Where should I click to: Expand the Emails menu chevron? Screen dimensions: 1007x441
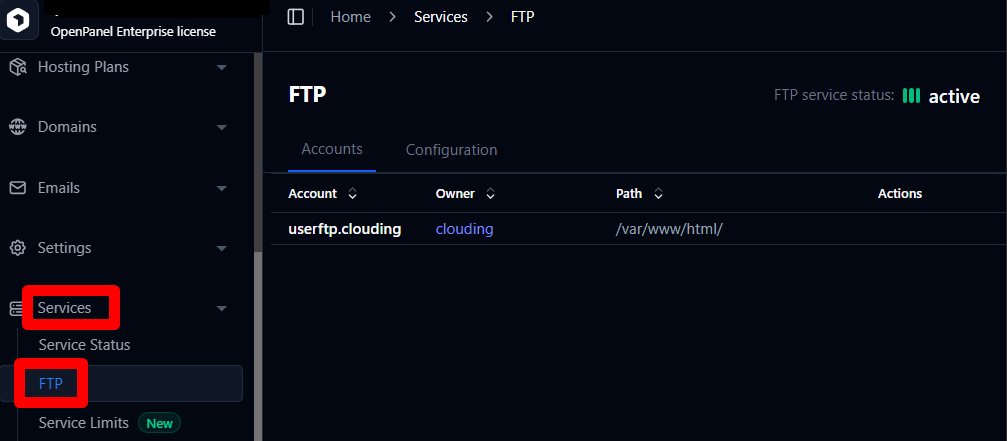[222, 188]
